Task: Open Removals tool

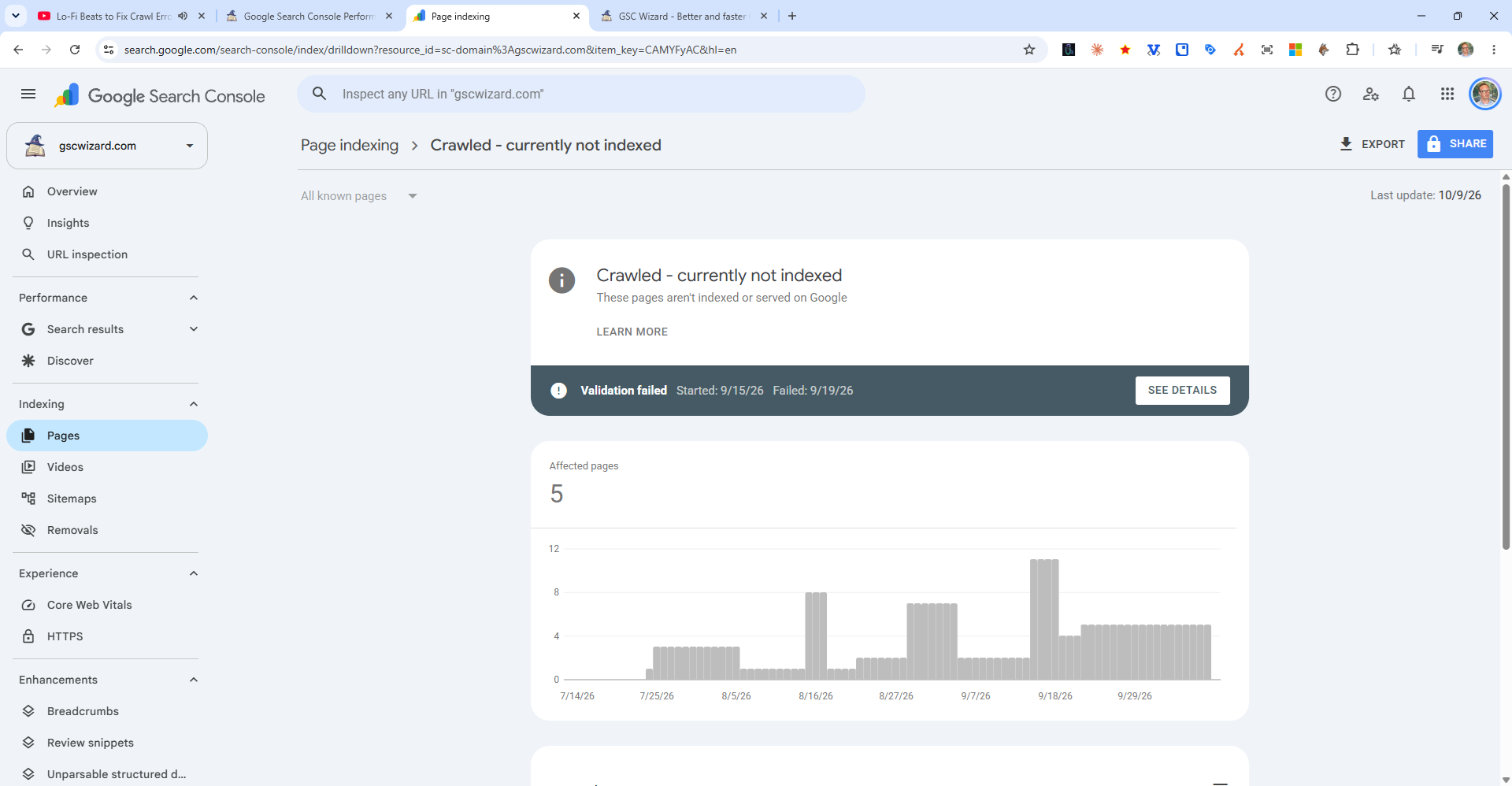Action: click(107, 530)
